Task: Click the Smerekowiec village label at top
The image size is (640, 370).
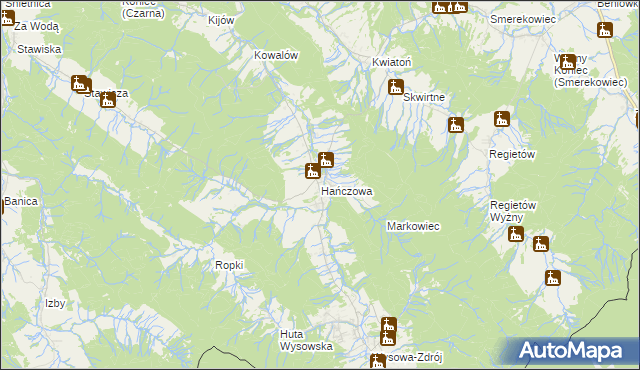Action: click(523, 19)
